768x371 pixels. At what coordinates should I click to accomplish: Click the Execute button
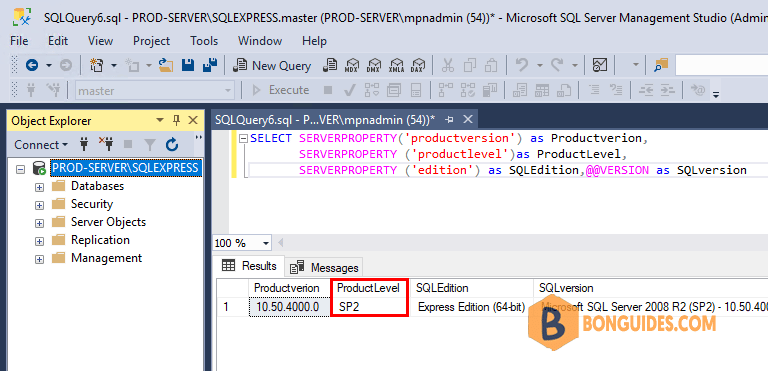click(281, 90)
